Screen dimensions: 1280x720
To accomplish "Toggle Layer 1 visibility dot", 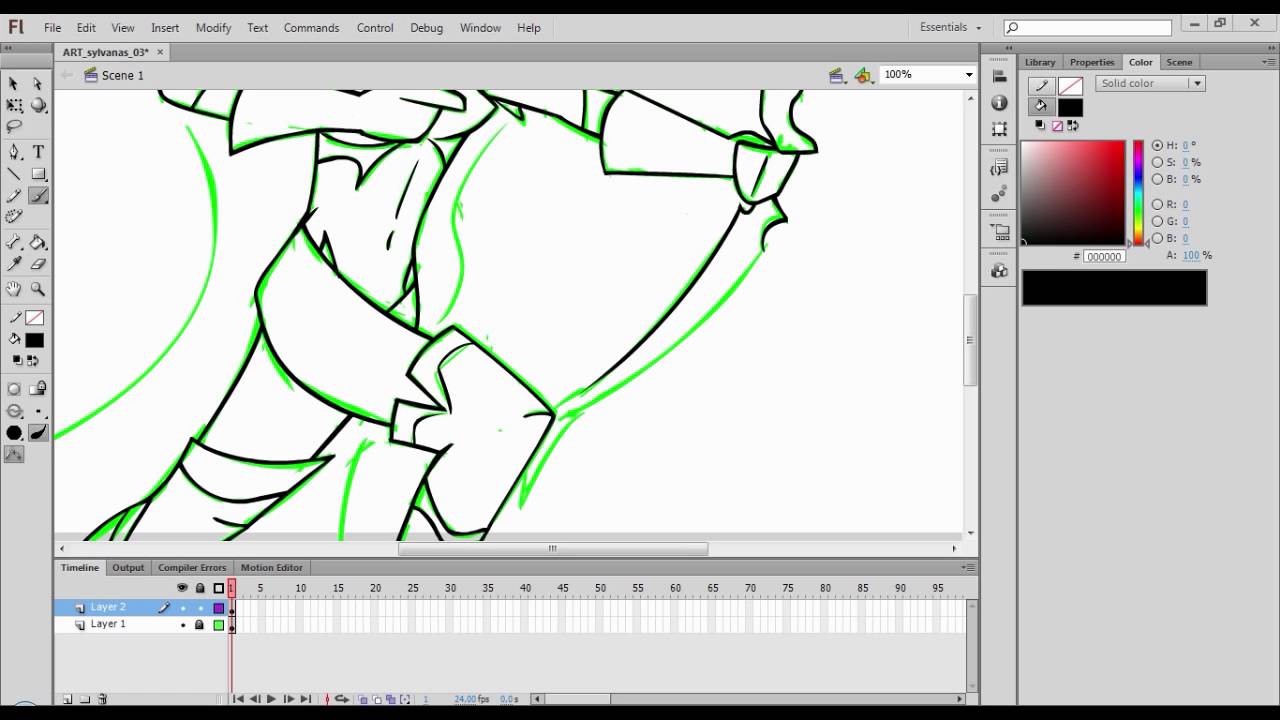I will coord(182,625).
